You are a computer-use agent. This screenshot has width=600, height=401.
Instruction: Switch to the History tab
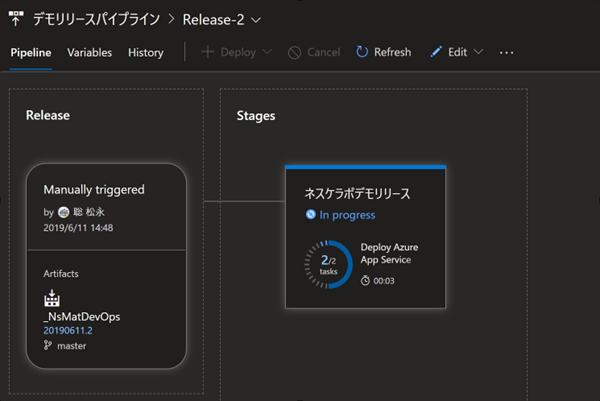[146, 52]
